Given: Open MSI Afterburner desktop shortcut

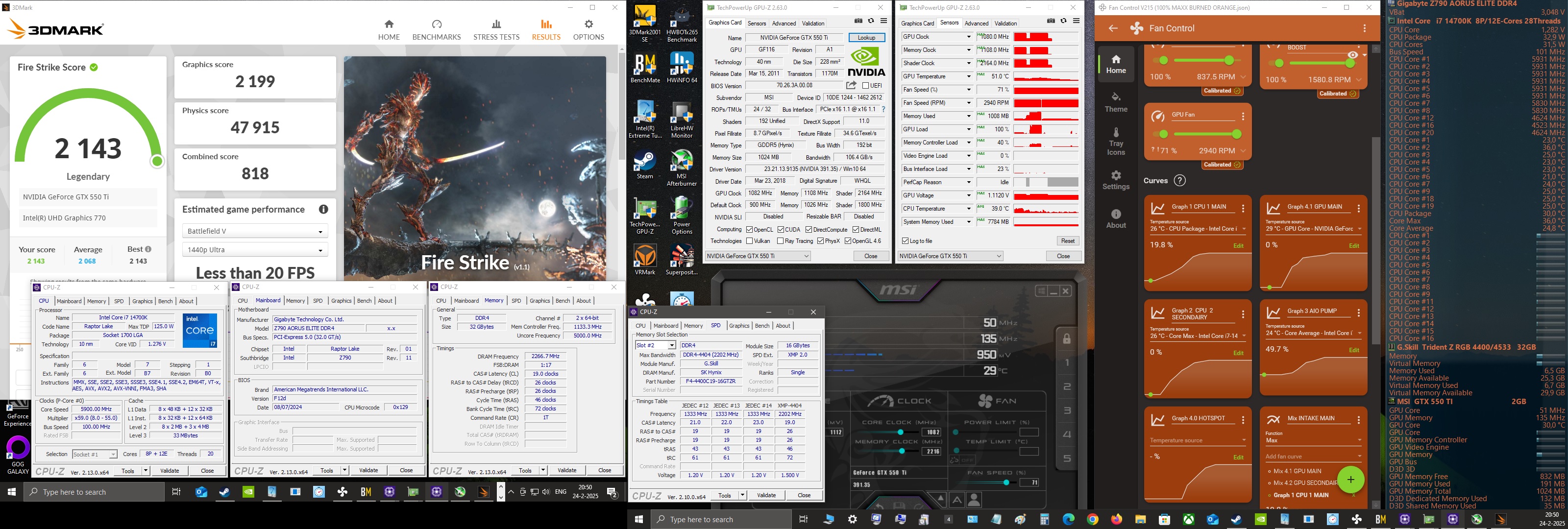Looking at the screenshot, I should coord(682,168).
